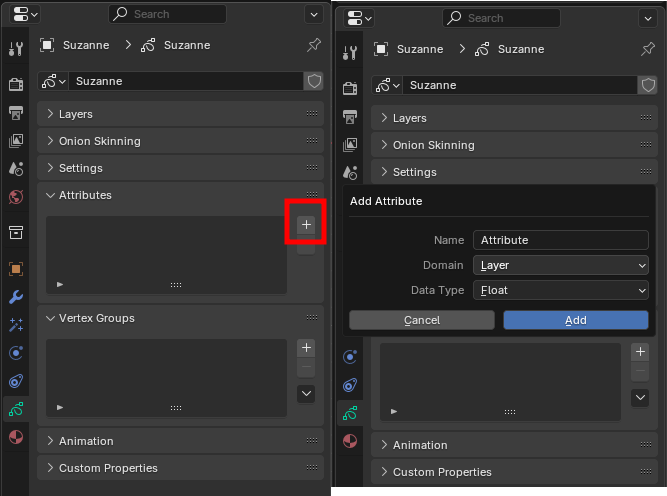Toggle pin icon in left panel
667x496 pixels.
[314, 45]
